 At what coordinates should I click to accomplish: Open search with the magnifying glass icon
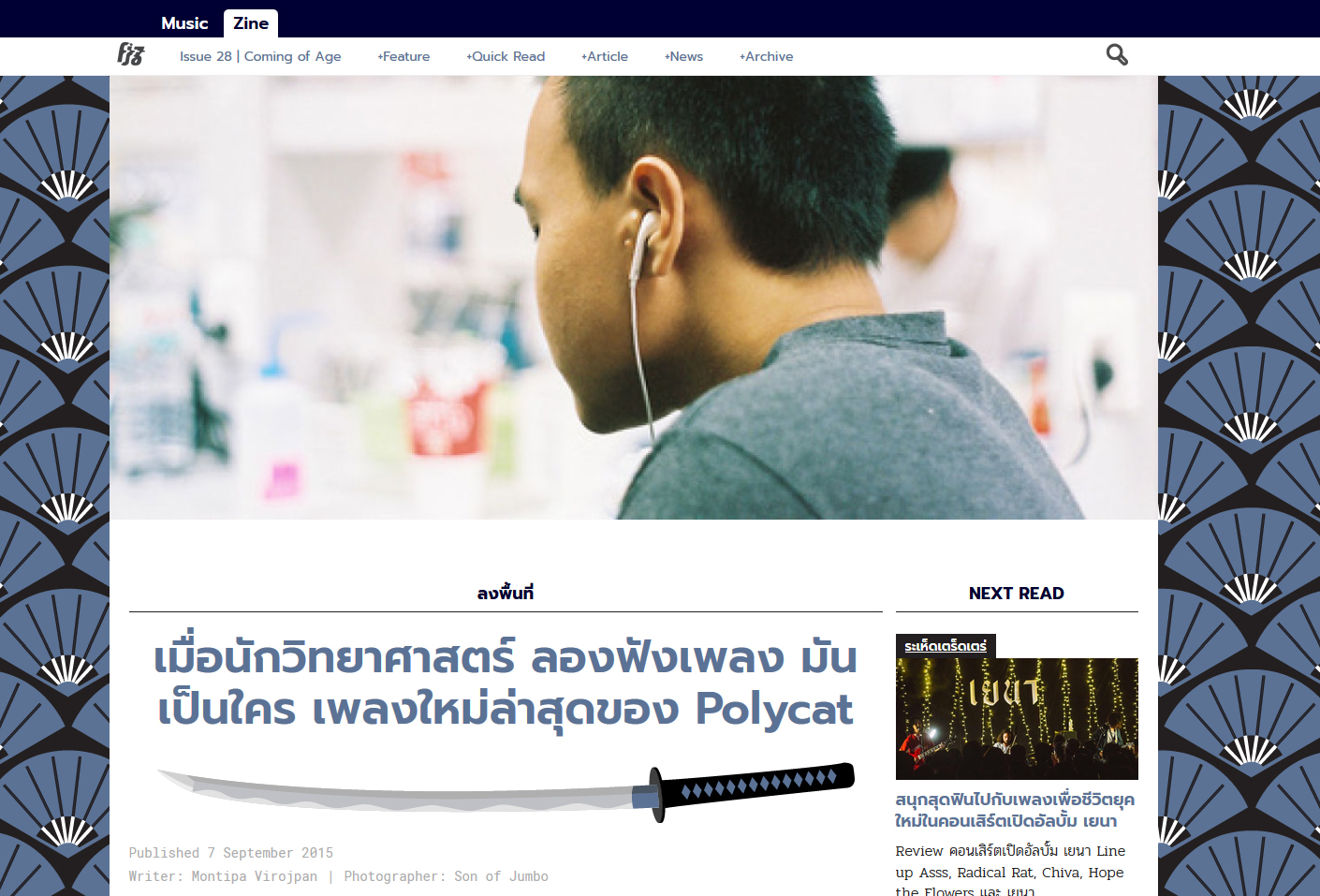(1116, 55)
